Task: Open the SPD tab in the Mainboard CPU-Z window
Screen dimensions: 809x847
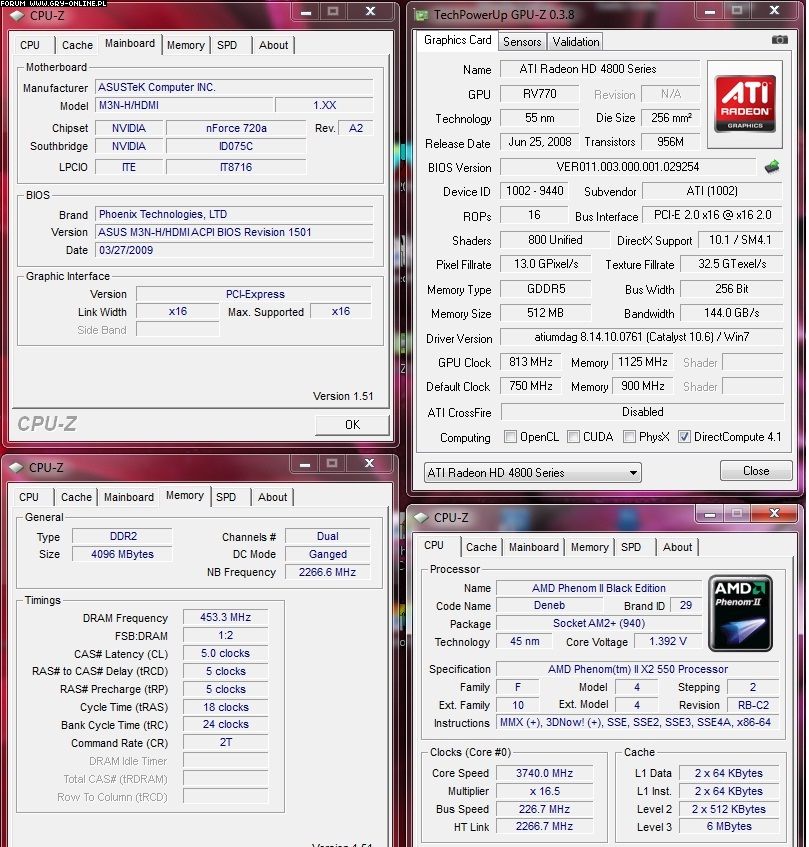Action: point(227,45)
